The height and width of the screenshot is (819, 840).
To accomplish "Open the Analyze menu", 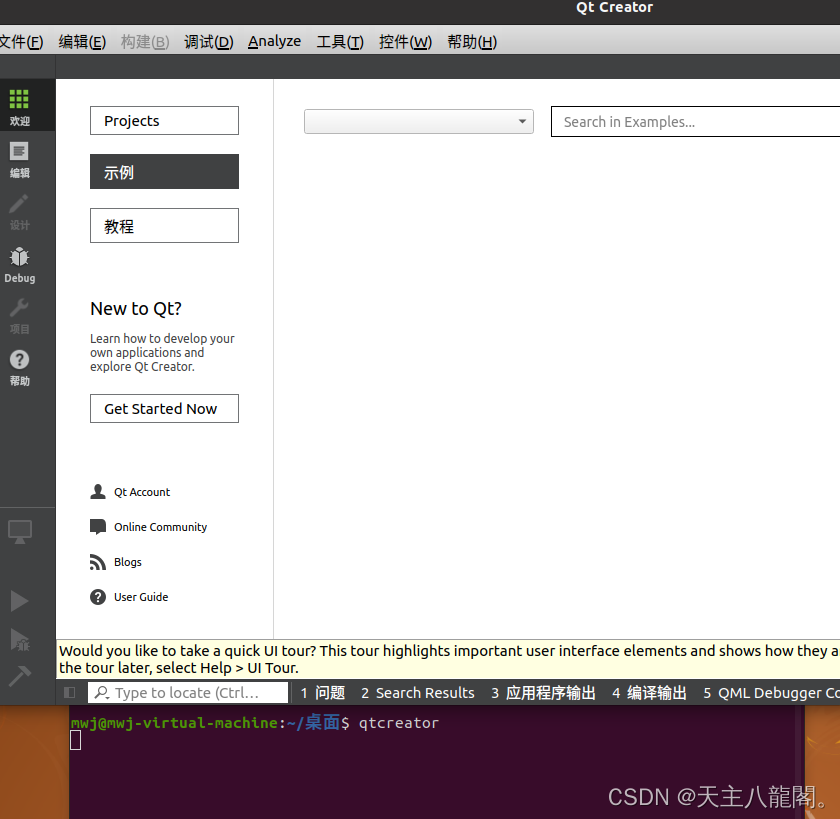I will [274, 41].
